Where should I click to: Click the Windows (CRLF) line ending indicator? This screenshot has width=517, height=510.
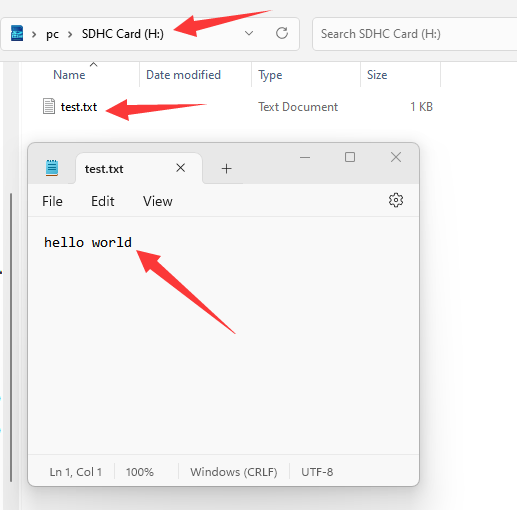[234, 472]
